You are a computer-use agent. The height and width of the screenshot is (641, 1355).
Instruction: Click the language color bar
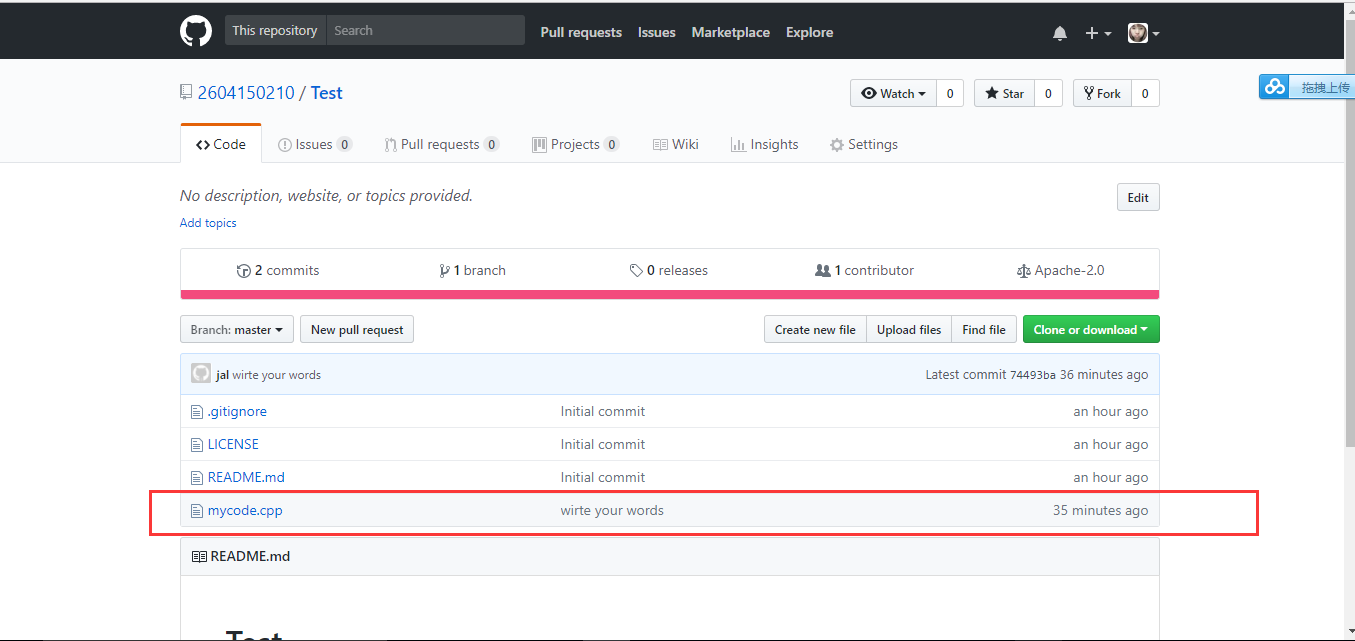click(670, 294)
